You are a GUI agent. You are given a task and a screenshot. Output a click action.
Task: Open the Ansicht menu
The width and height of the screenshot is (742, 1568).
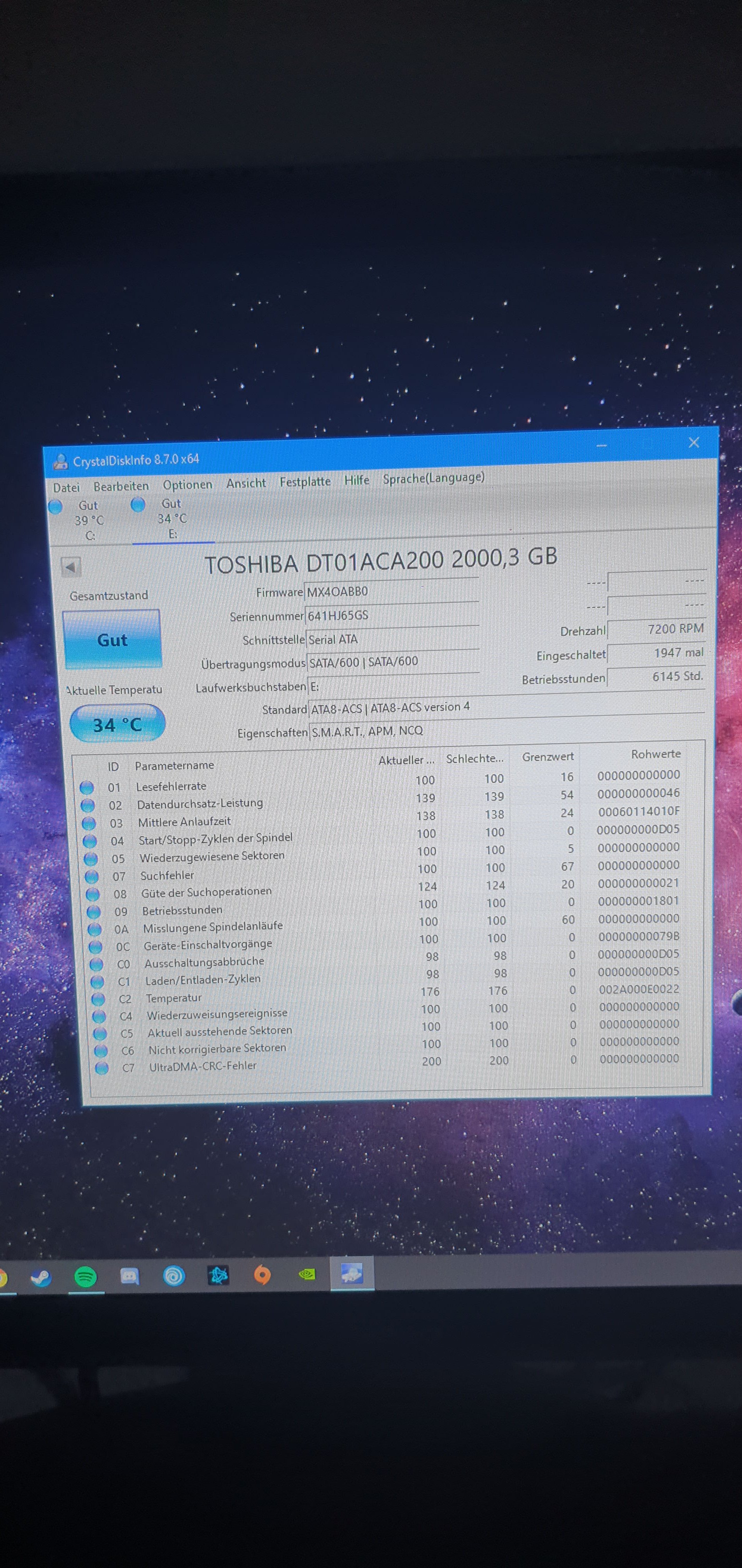pyautogui.click(x=246, y=483)
